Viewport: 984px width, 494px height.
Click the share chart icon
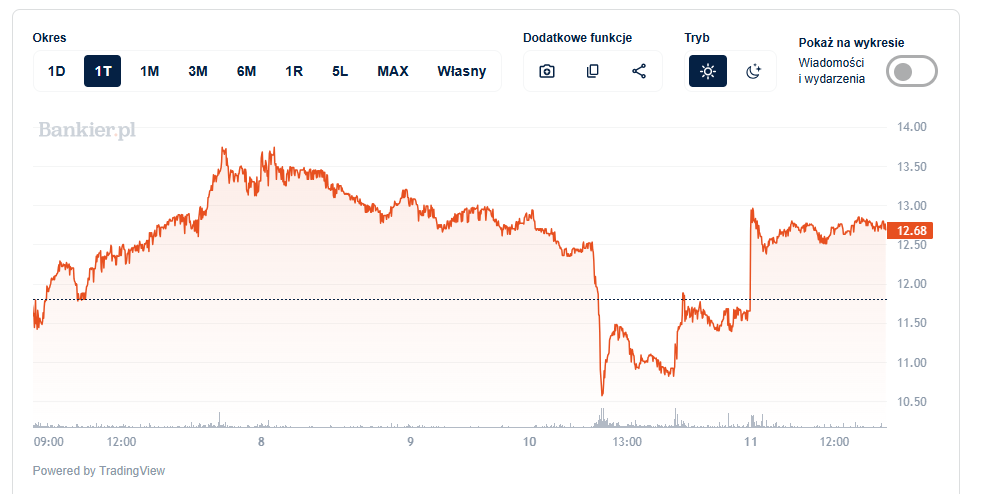tap(639, 71)
